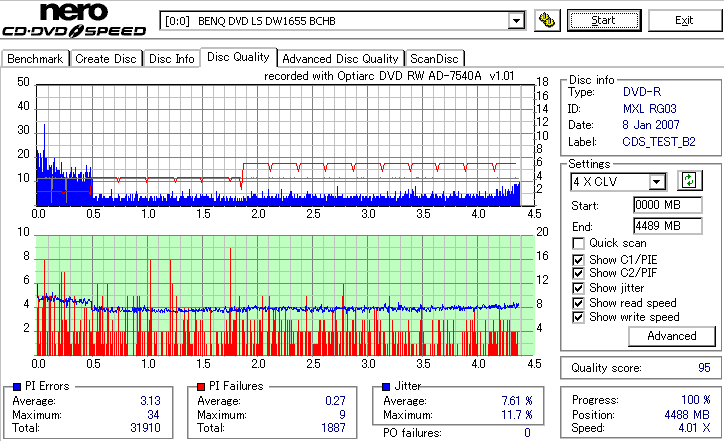724x441 pixels.
Task: Click the red PI Failures legend square
Action: tap(201, 387)
